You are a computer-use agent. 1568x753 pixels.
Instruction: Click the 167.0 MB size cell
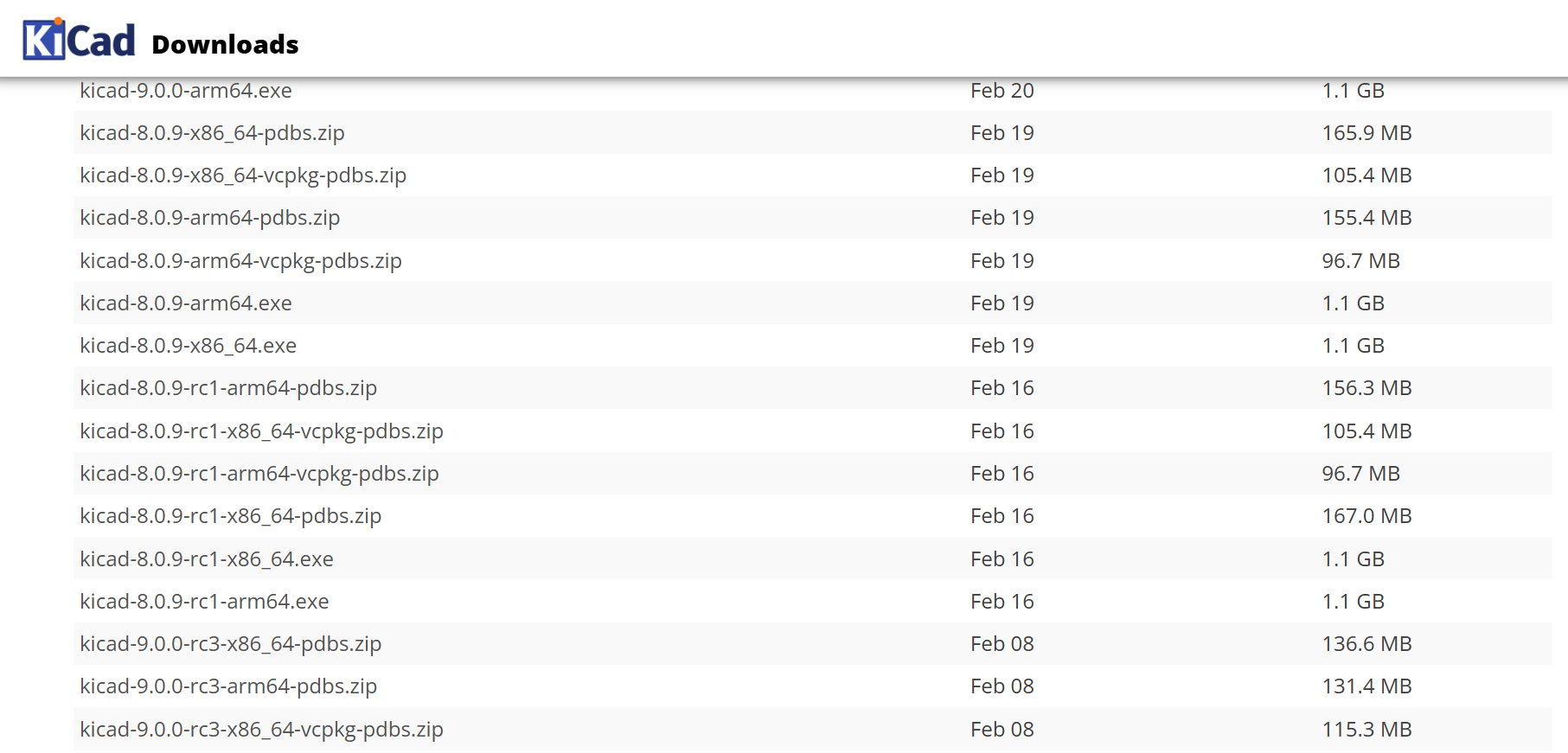1366,516
